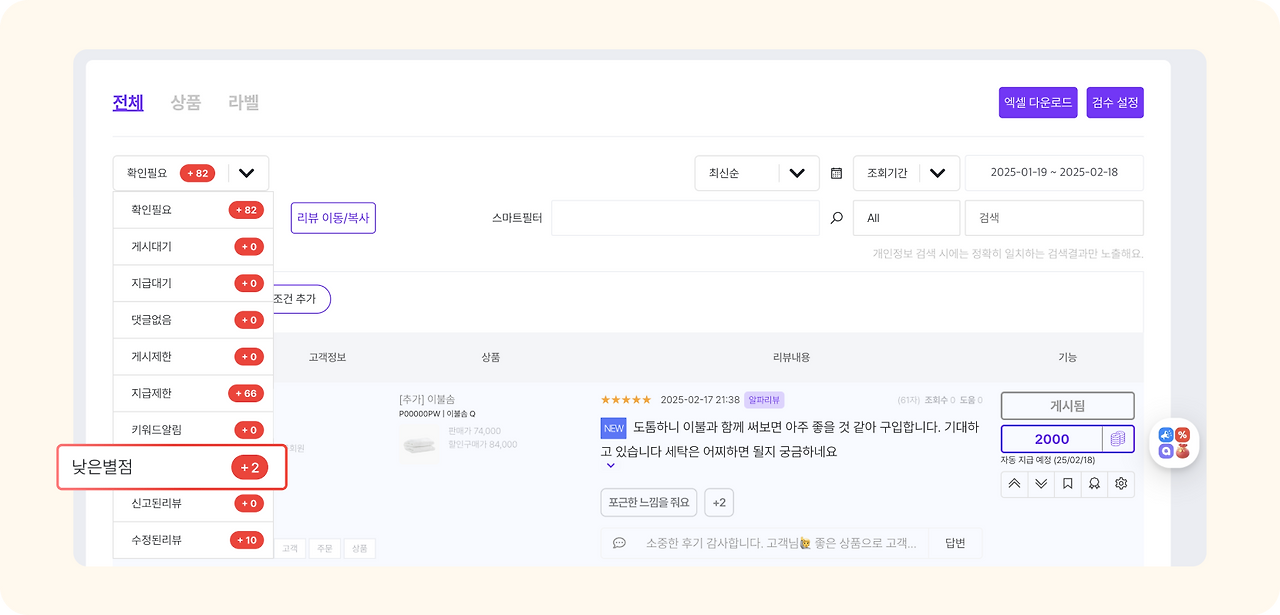Click the 포근한 느낌을 줘요 keyword tag
Viewport: 1280px width, 615px height.
pos(648,502)
